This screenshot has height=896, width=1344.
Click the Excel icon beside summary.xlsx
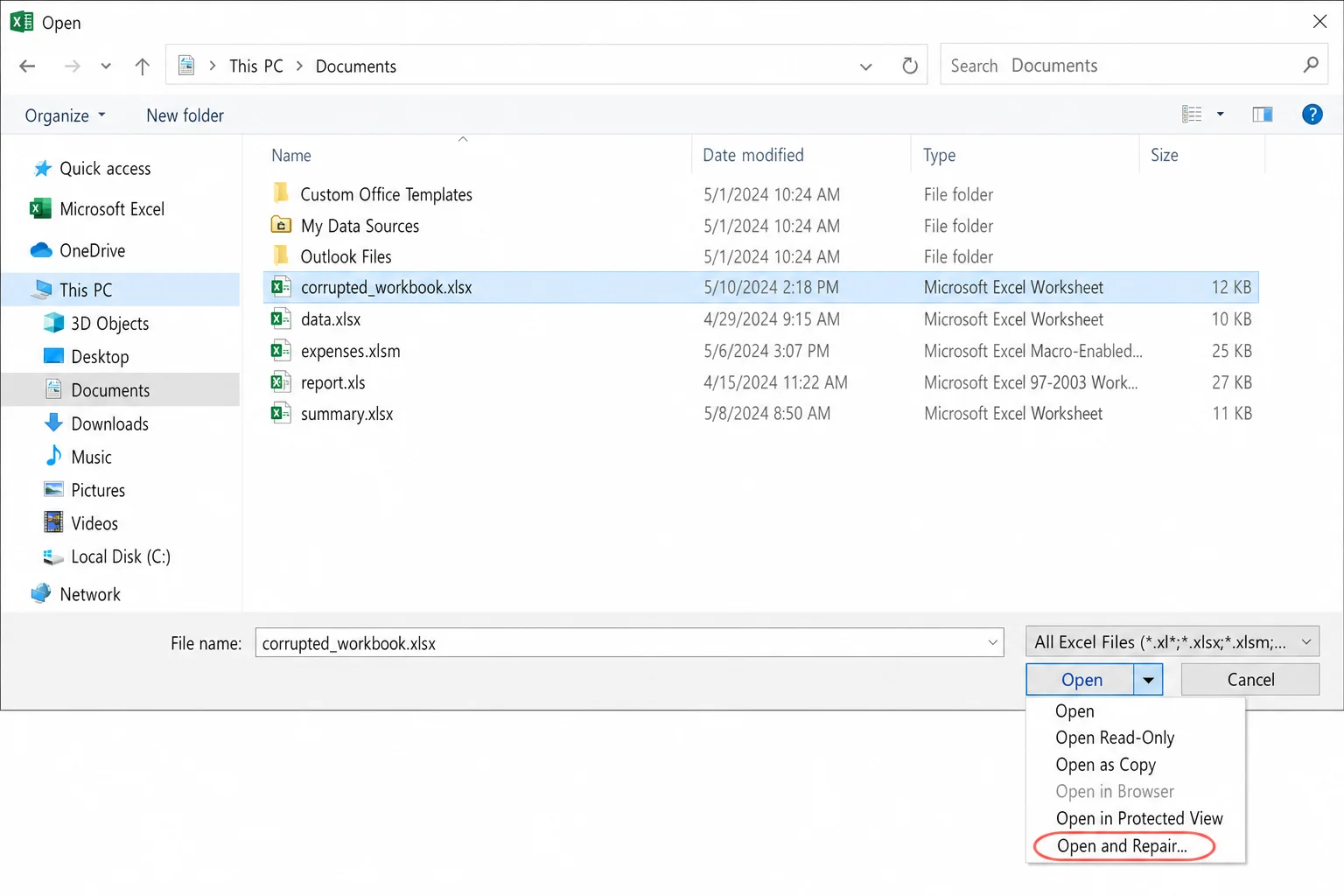tap(280, 413)
